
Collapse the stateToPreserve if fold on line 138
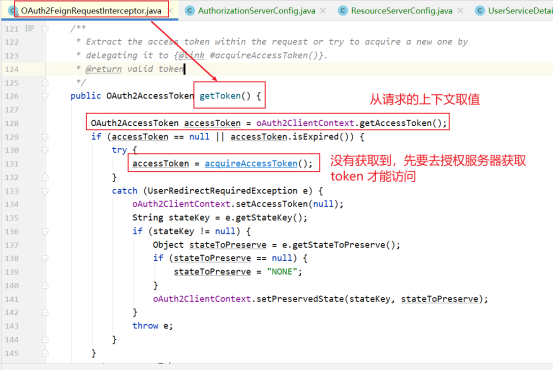tap(45, 259)
